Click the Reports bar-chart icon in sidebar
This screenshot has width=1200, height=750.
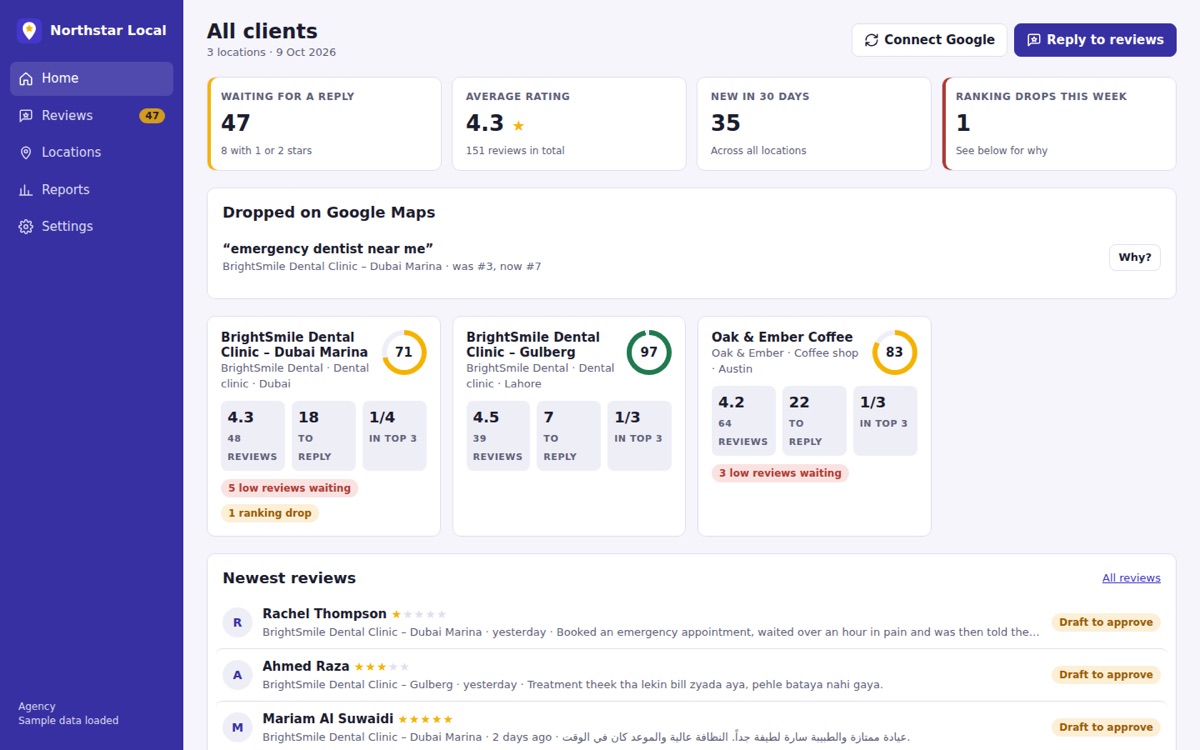[x=26, y=189]
